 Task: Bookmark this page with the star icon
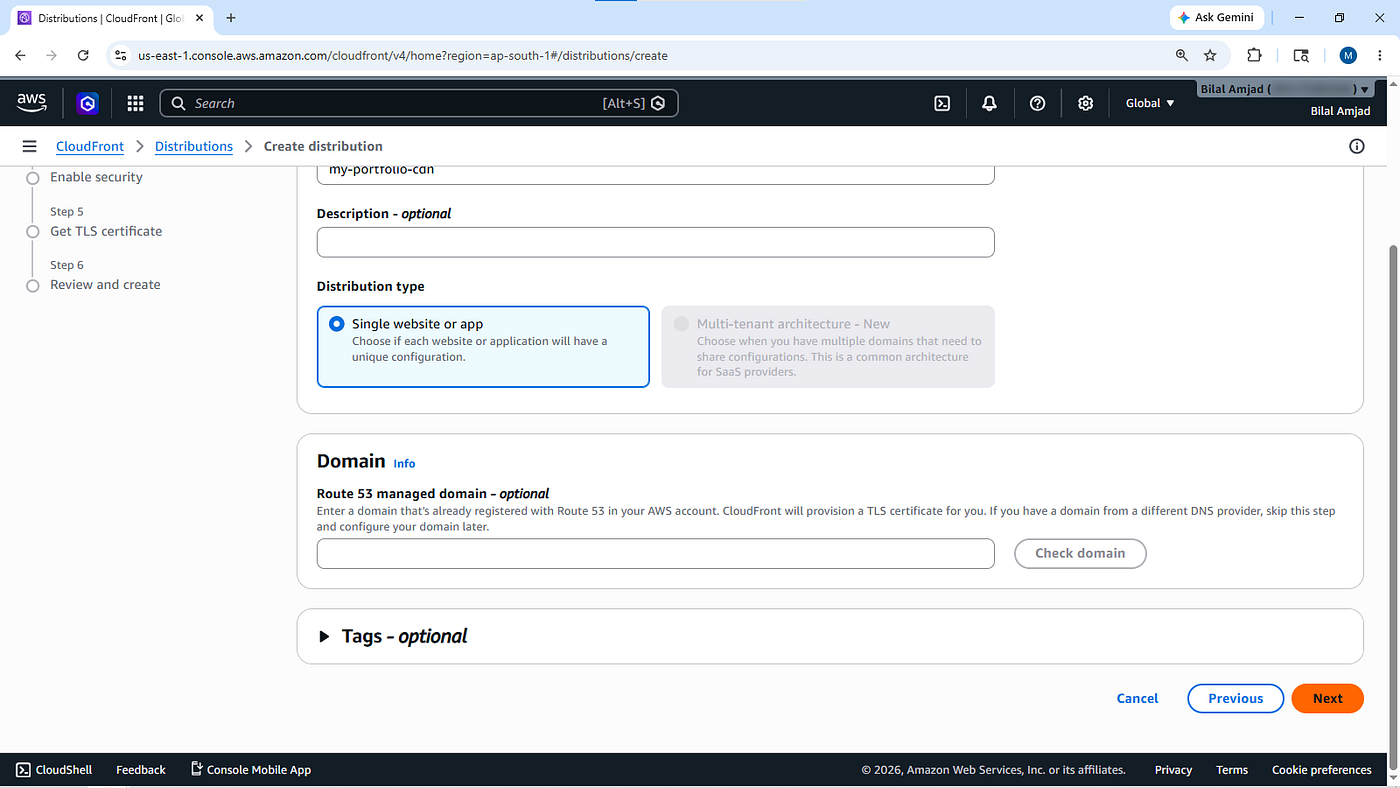[x=1210, y=55]
